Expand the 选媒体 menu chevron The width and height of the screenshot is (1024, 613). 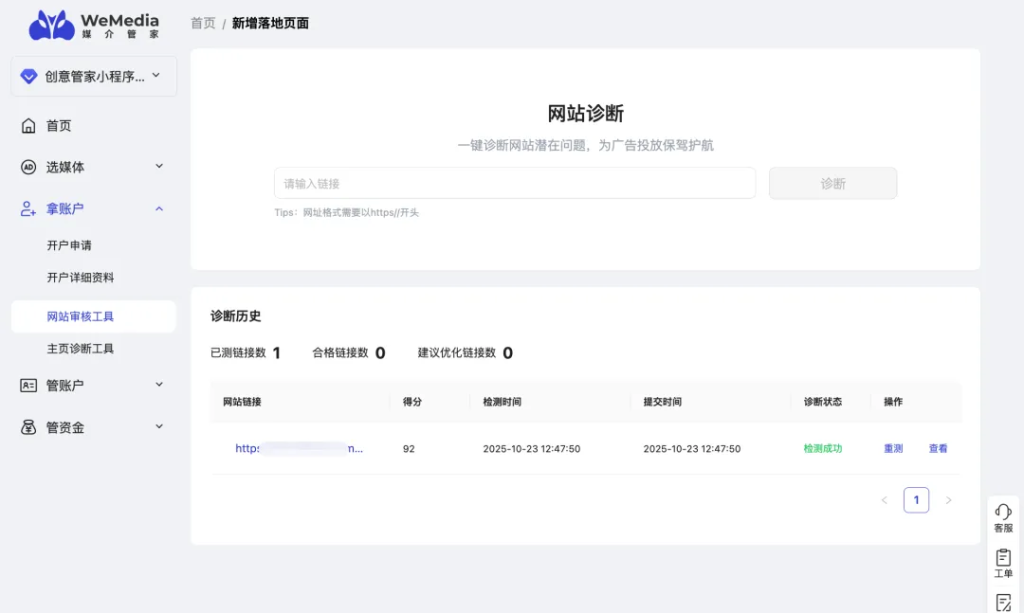[158, 166]
